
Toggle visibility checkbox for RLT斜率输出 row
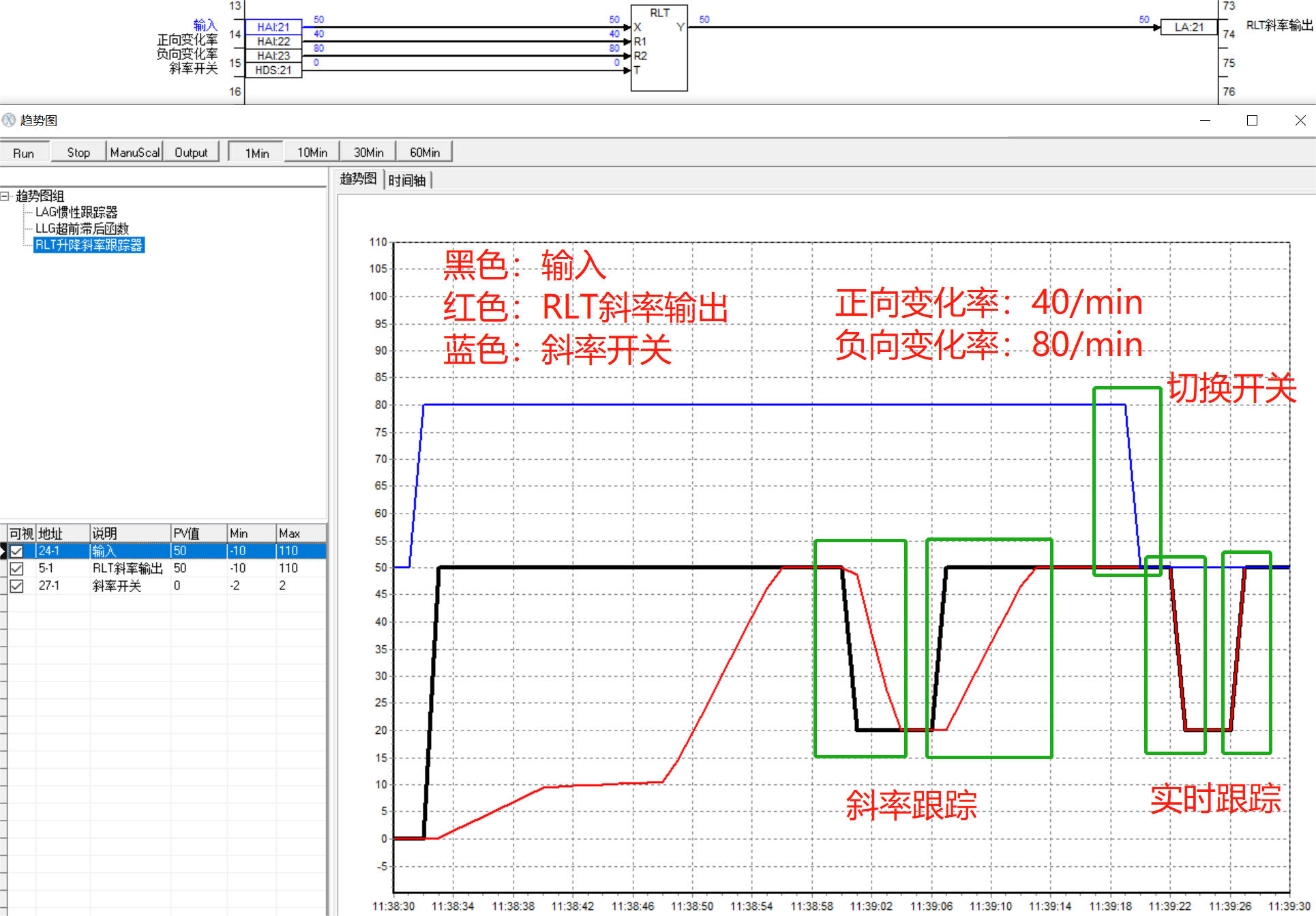click(x=17, y=568)
